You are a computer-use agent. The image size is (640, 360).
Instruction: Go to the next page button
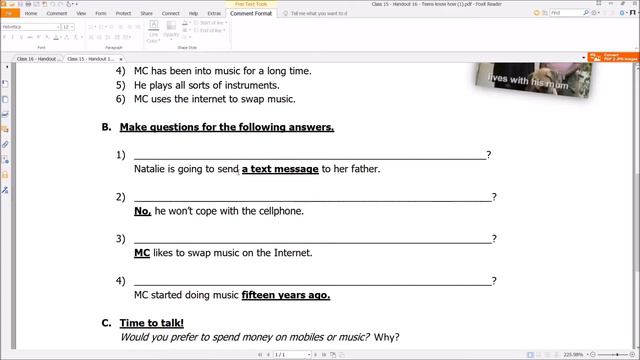click(315, 355)
